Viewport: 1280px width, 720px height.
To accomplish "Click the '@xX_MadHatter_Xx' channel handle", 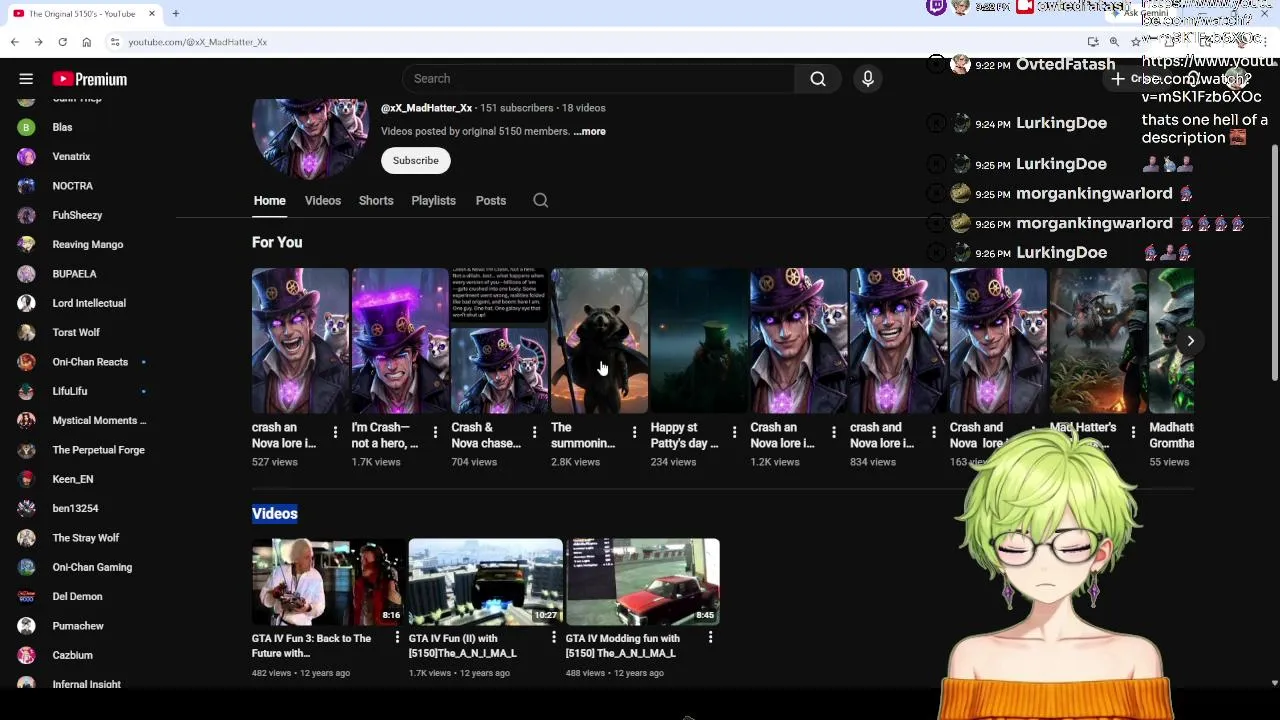I will [x=426, y=108].
